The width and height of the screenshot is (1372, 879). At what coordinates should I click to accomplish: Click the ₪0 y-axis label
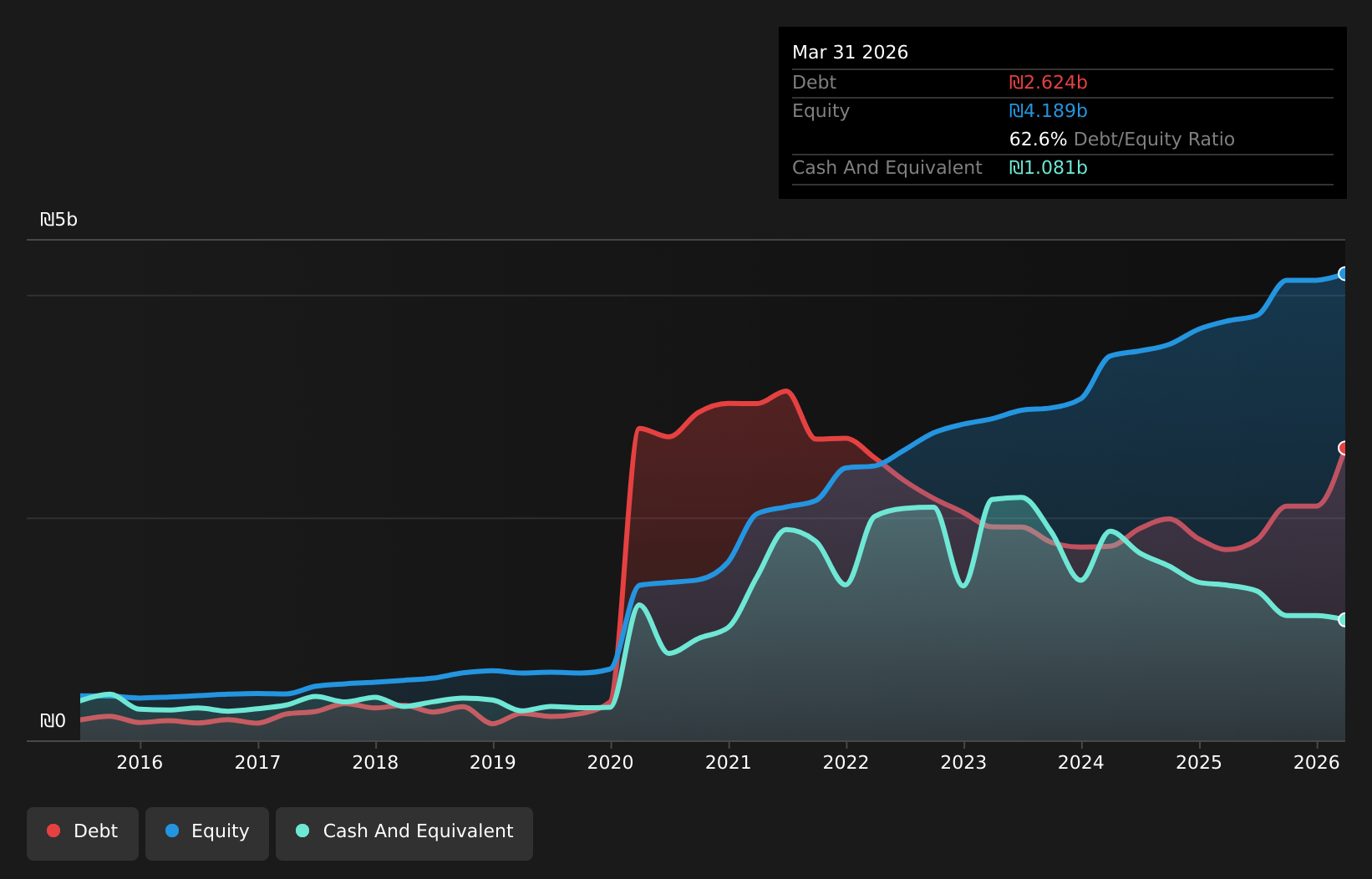point(53,721)
